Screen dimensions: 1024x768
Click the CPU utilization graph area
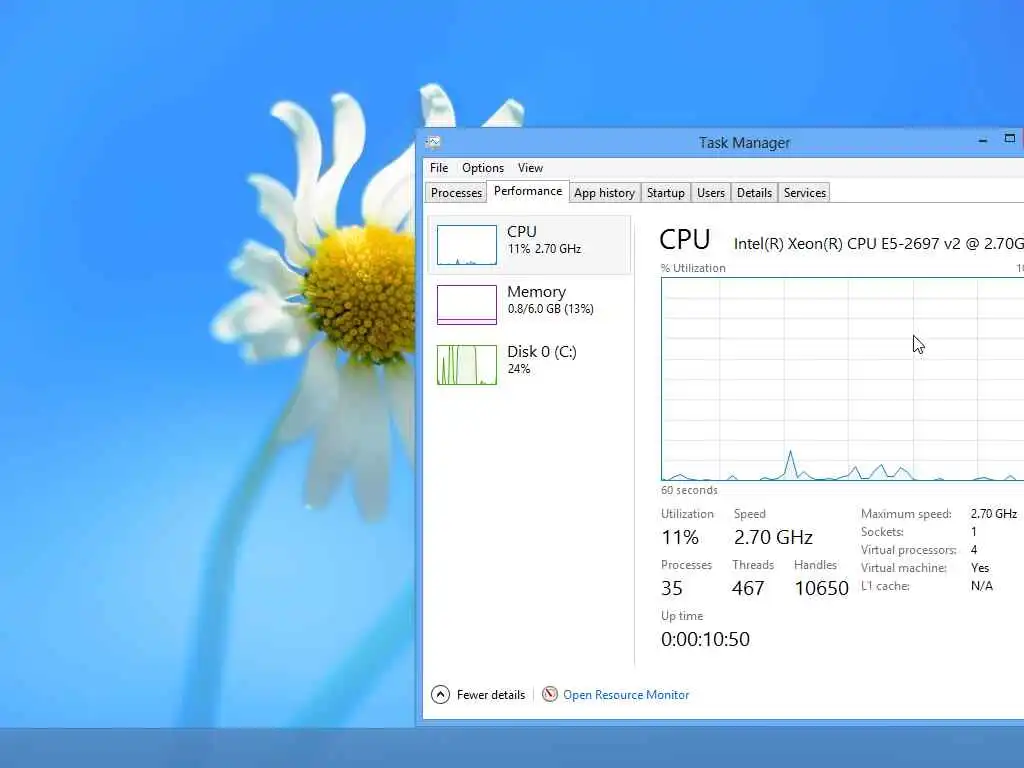coord(842,379)
